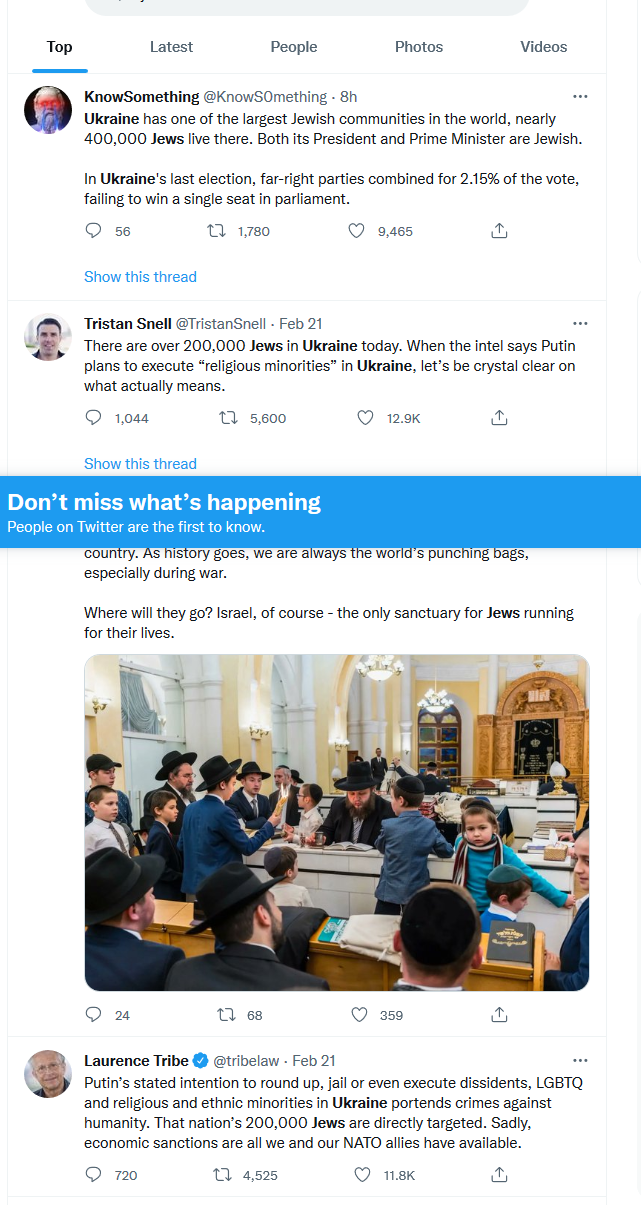This screenshot has height=1205, width=641.
Task: Open the synagogue photo in the tweet
Action: tap(336, 822)
